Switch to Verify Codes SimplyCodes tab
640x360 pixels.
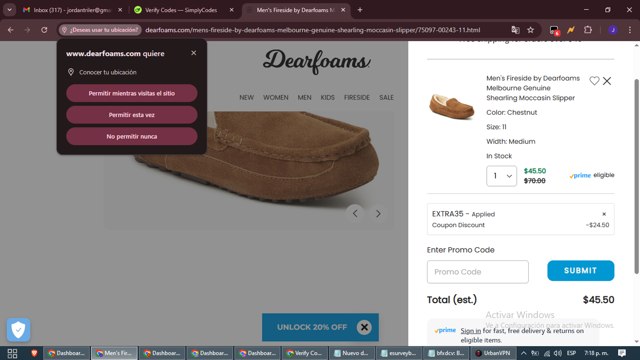click(x=181, y=10)
